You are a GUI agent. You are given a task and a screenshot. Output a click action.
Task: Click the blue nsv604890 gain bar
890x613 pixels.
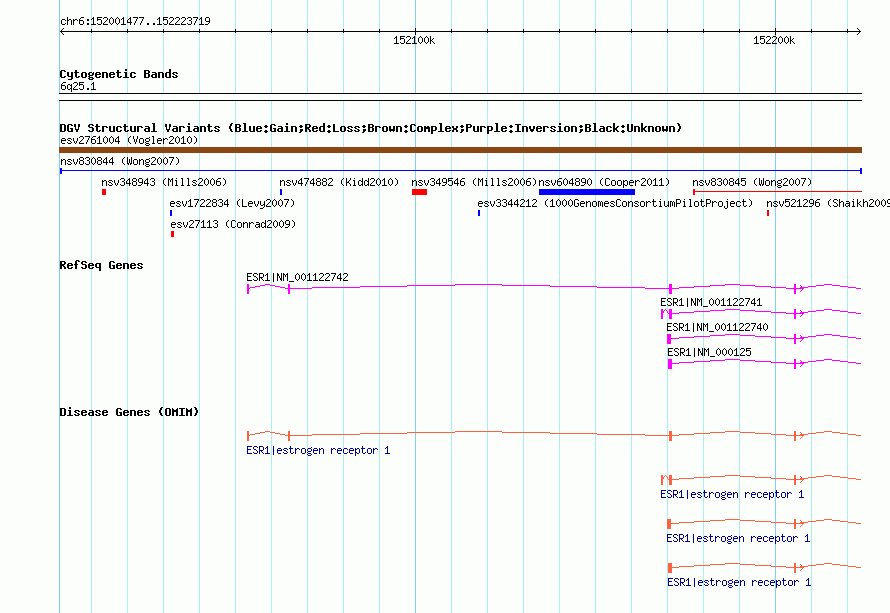pos(587,192)
